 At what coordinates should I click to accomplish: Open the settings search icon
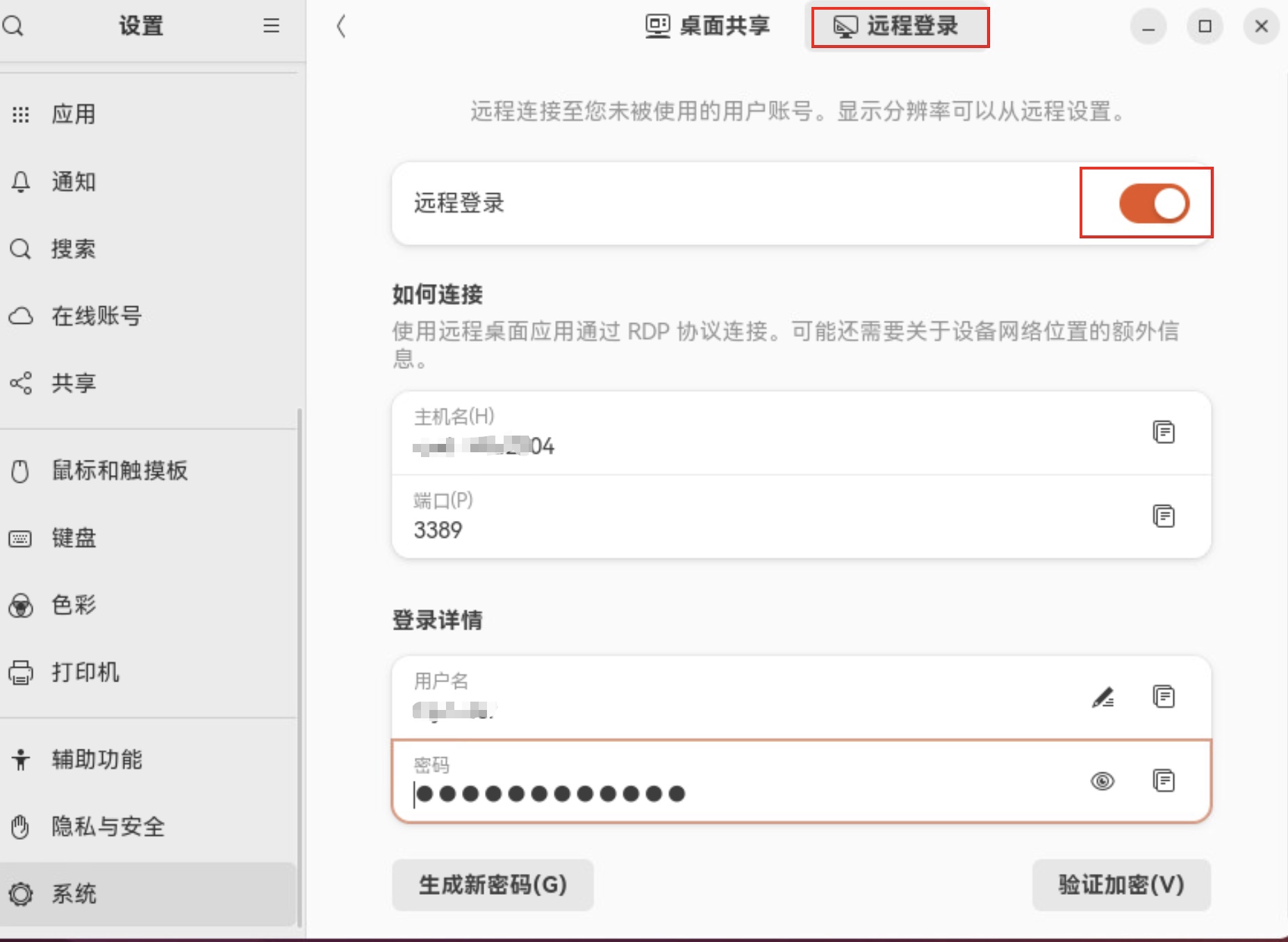[x=13, y=26]
